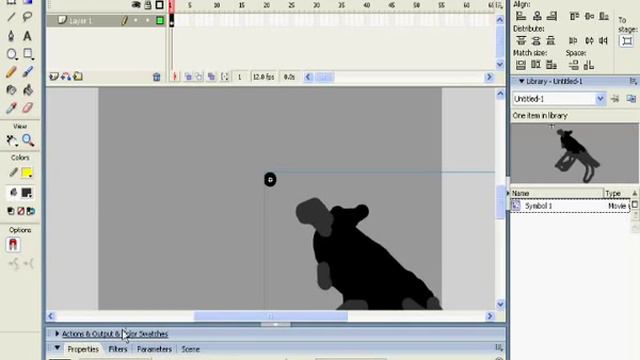
Task: Click Space evenly vertically icon
Action: click(x=573, y=64)
